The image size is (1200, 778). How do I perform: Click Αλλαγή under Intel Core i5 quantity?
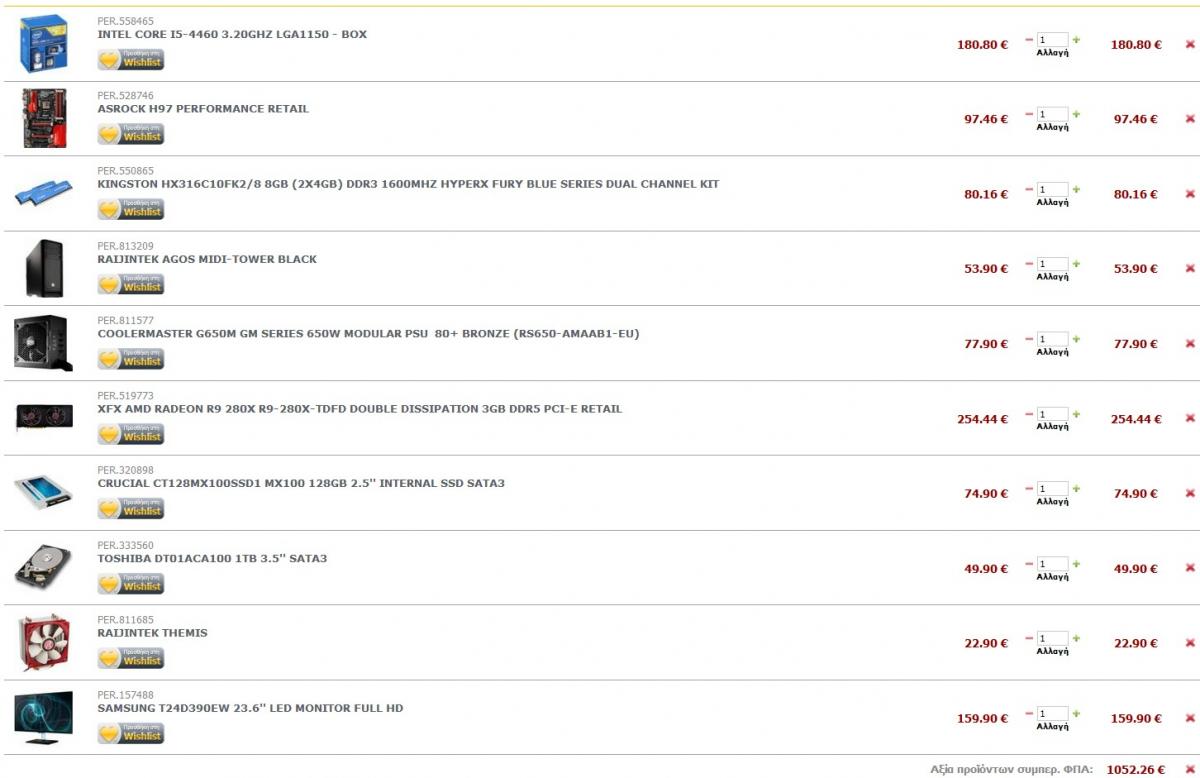[1053, 53]
